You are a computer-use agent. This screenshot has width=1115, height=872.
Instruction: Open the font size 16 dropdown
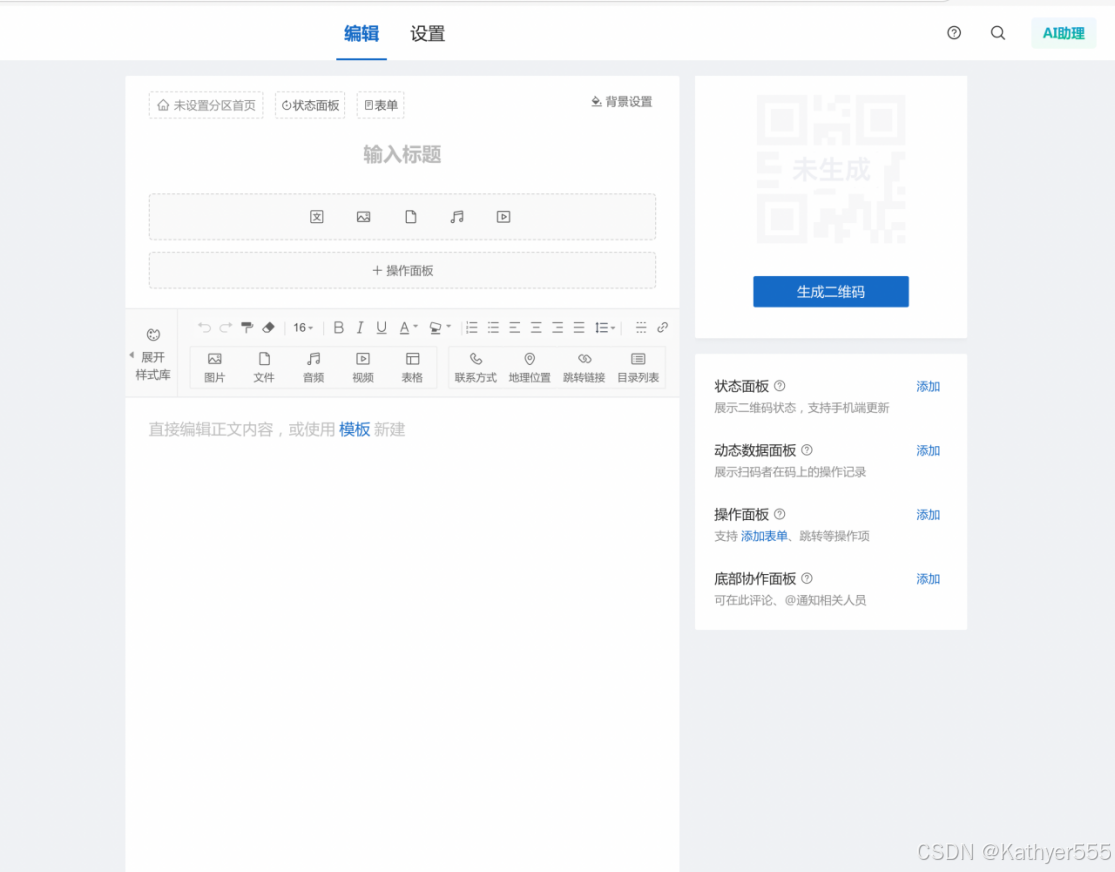(303, 327)
